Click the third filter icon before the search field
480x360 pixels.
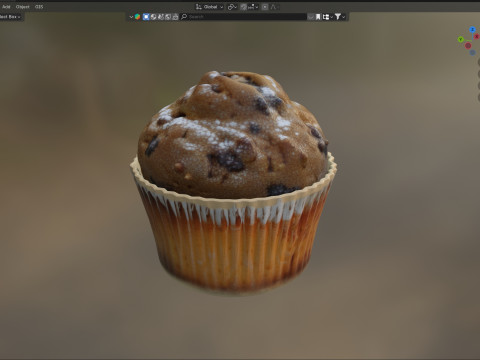pos(160,17)
